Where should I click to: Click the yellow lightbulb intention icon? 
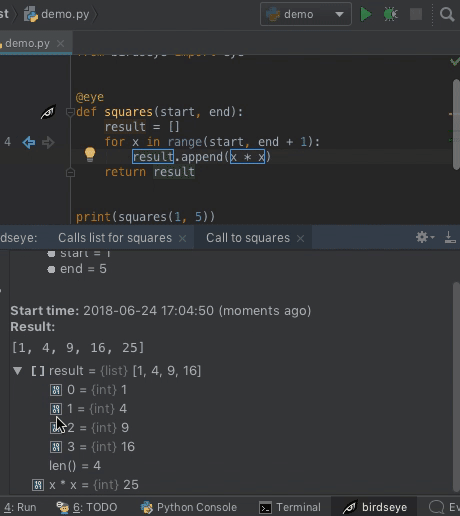(x=90, y=155)
